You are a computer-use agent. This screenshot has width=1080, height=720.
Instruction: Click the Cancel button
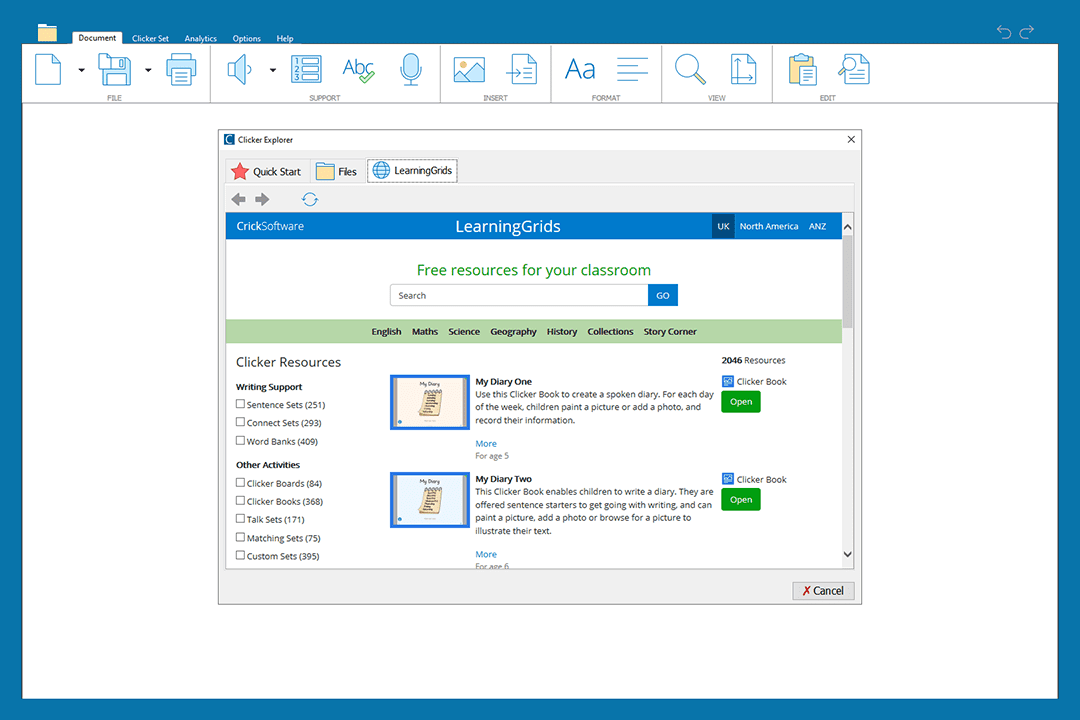[x=823, y=590]
